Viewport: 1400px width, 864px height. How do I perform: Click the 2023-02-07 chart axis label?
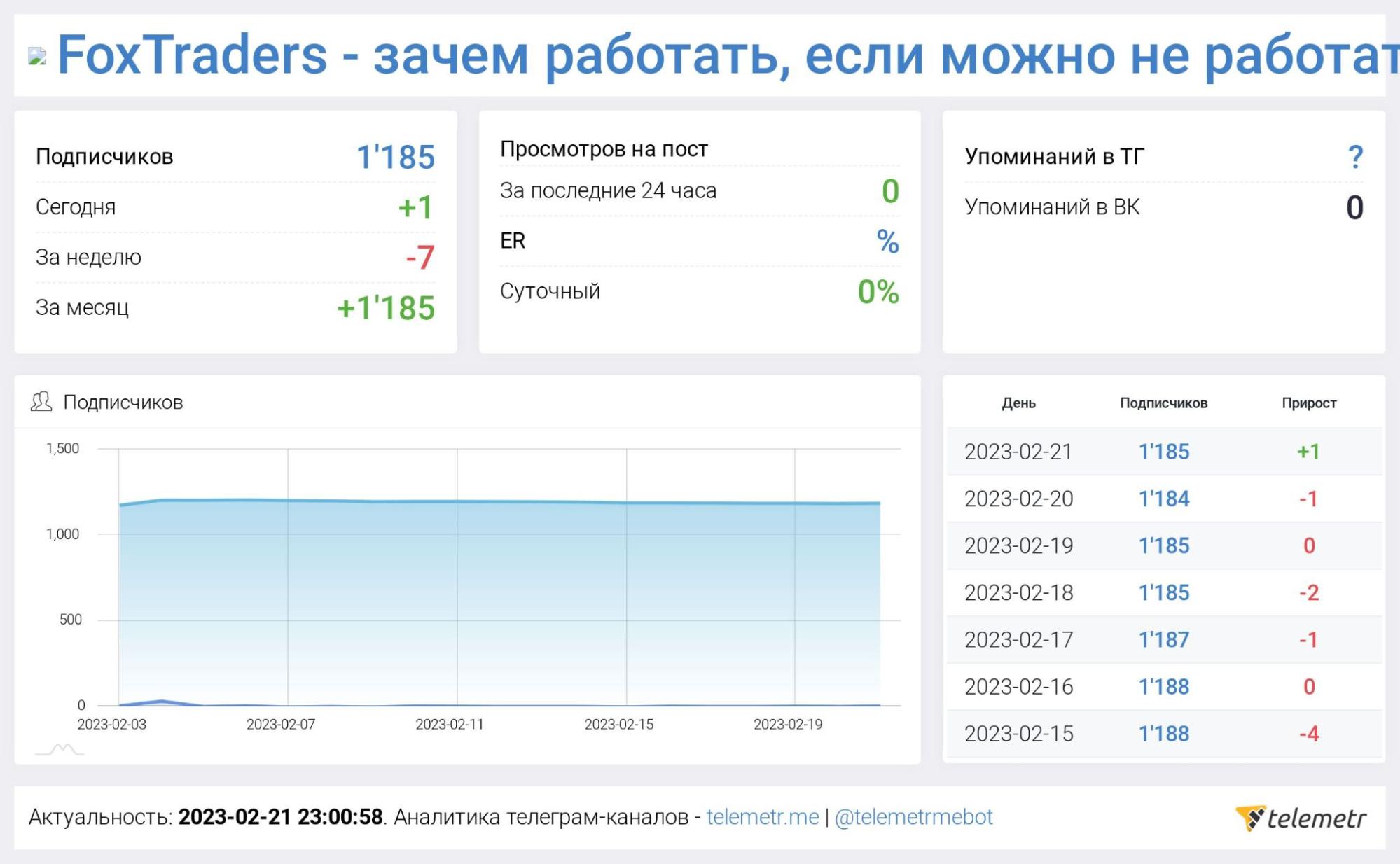tap(281, 725)
